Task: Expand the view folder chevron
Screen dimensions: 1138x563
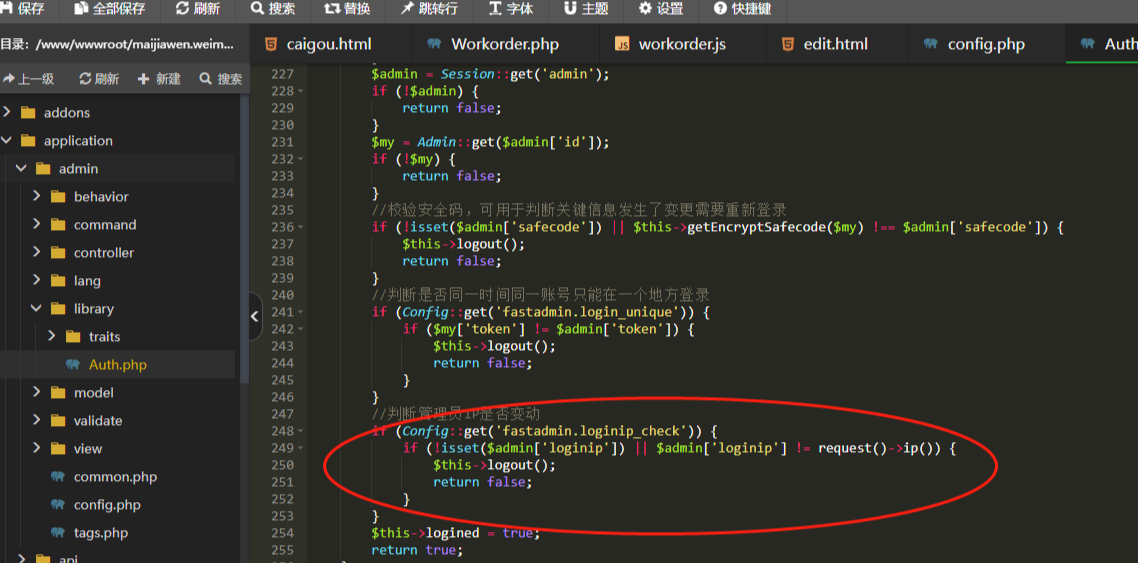Action: [37, 448]
